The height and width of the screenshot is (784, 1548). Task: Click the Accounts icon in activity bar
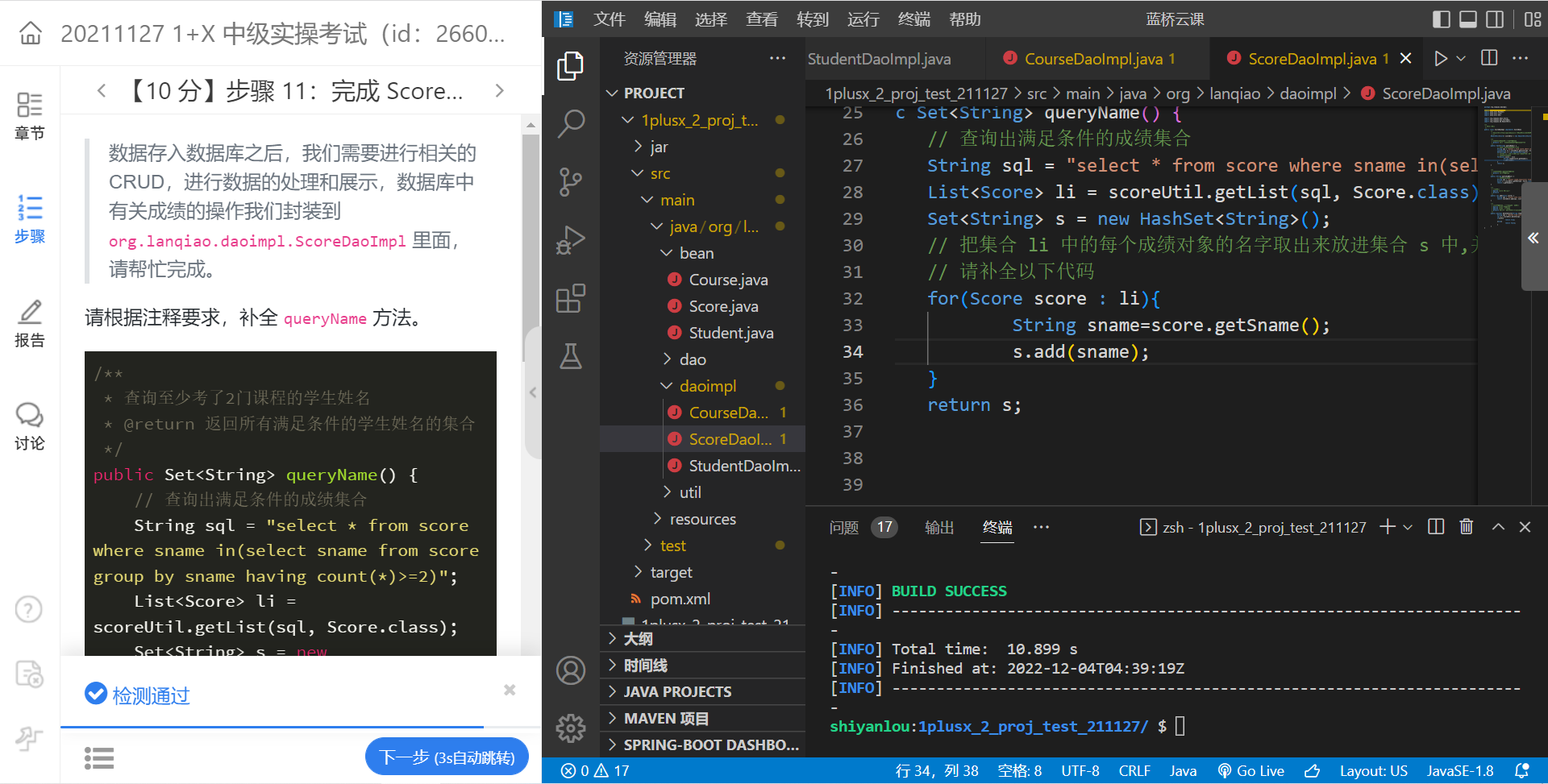click(x=571, y=670)
